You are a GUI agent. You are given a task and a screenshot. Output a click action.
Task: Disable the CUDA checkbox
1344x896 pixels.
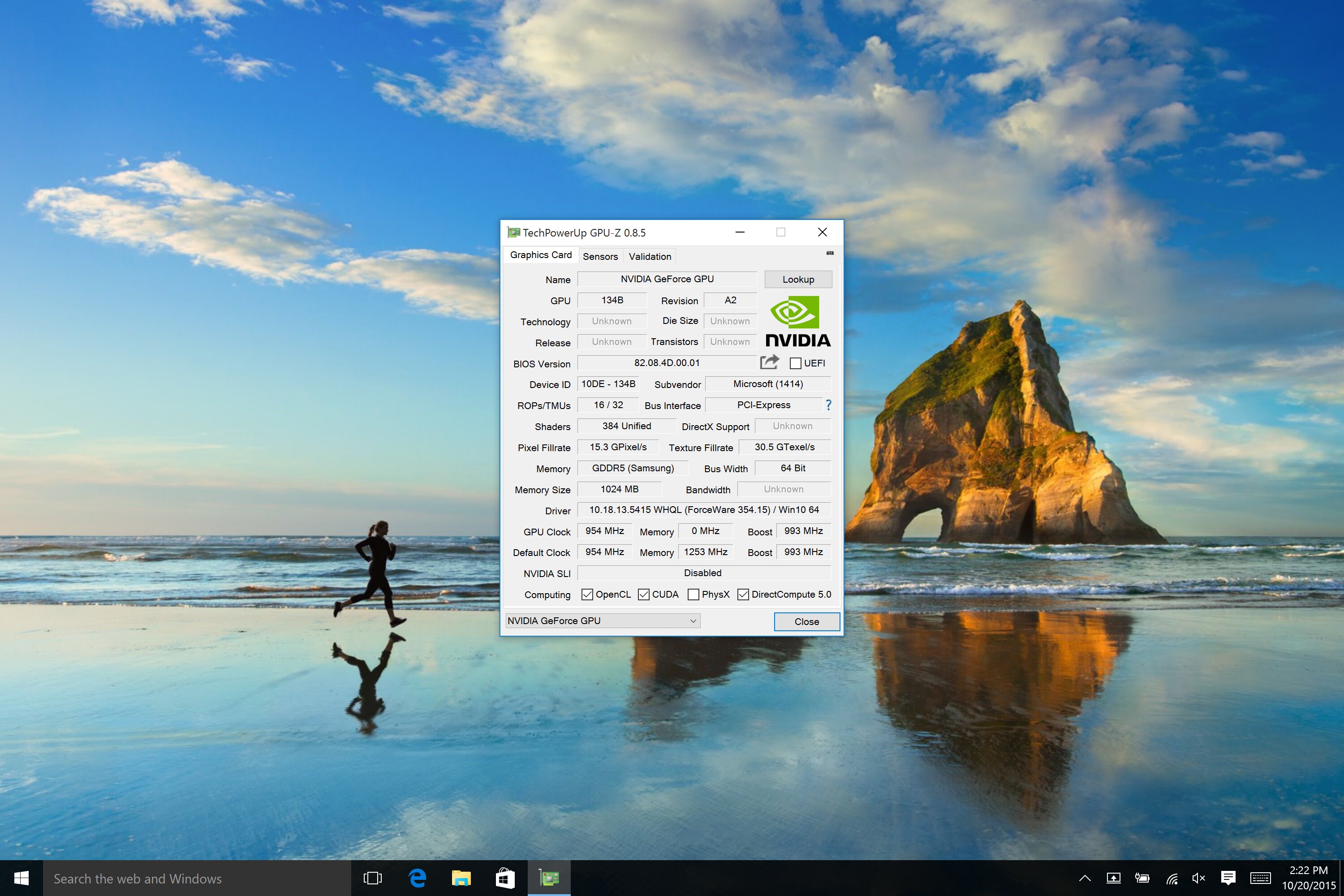coord(643,594)
